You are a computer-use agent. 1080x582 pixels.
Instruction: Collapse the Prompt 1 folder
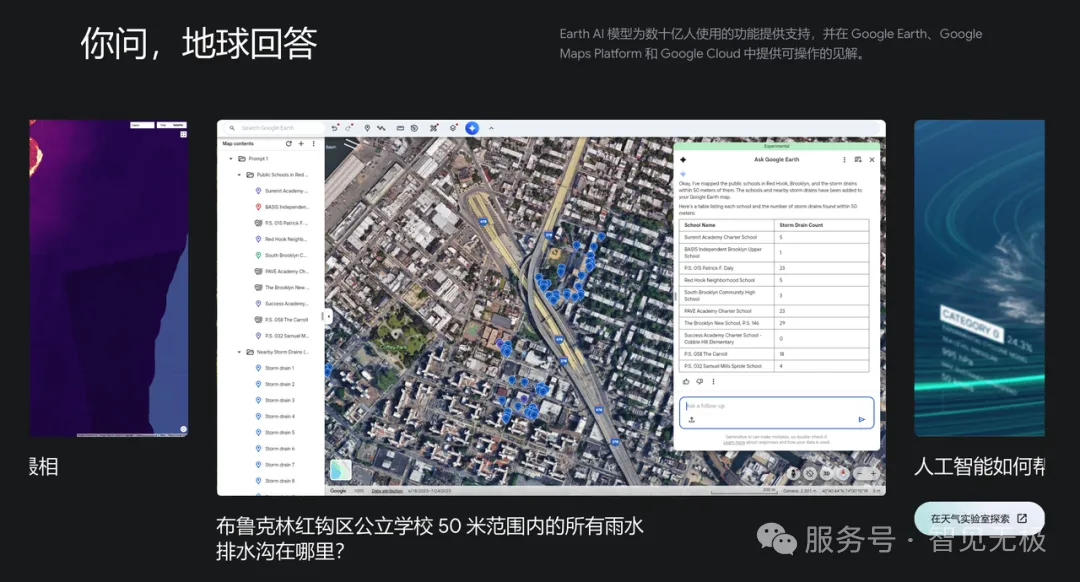pos(231,158)
